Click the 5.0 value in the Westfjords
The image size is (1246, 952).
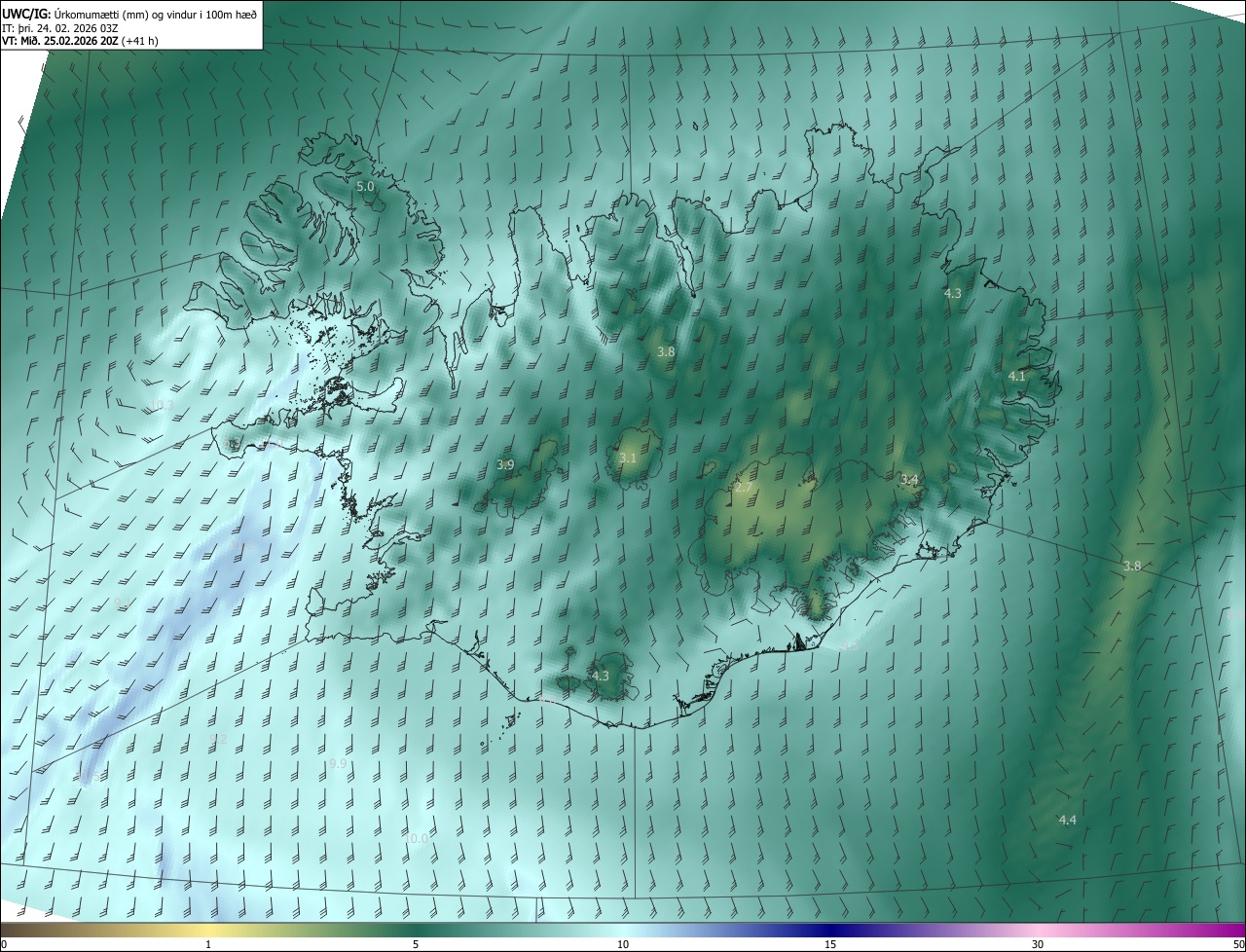[365, 186]
